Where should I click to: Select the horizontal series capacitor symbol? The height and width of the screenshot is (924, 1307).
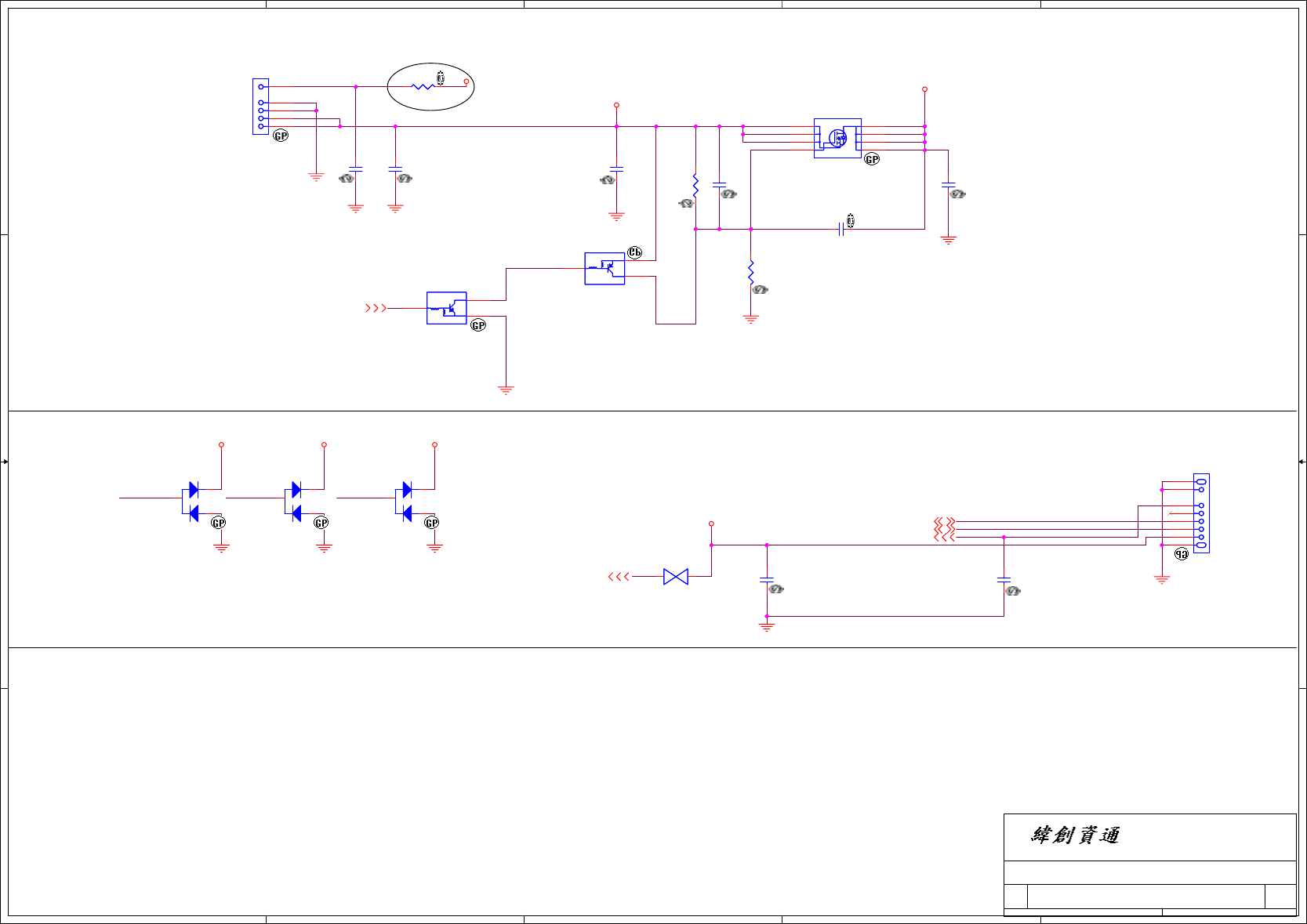tap(841, 229)
